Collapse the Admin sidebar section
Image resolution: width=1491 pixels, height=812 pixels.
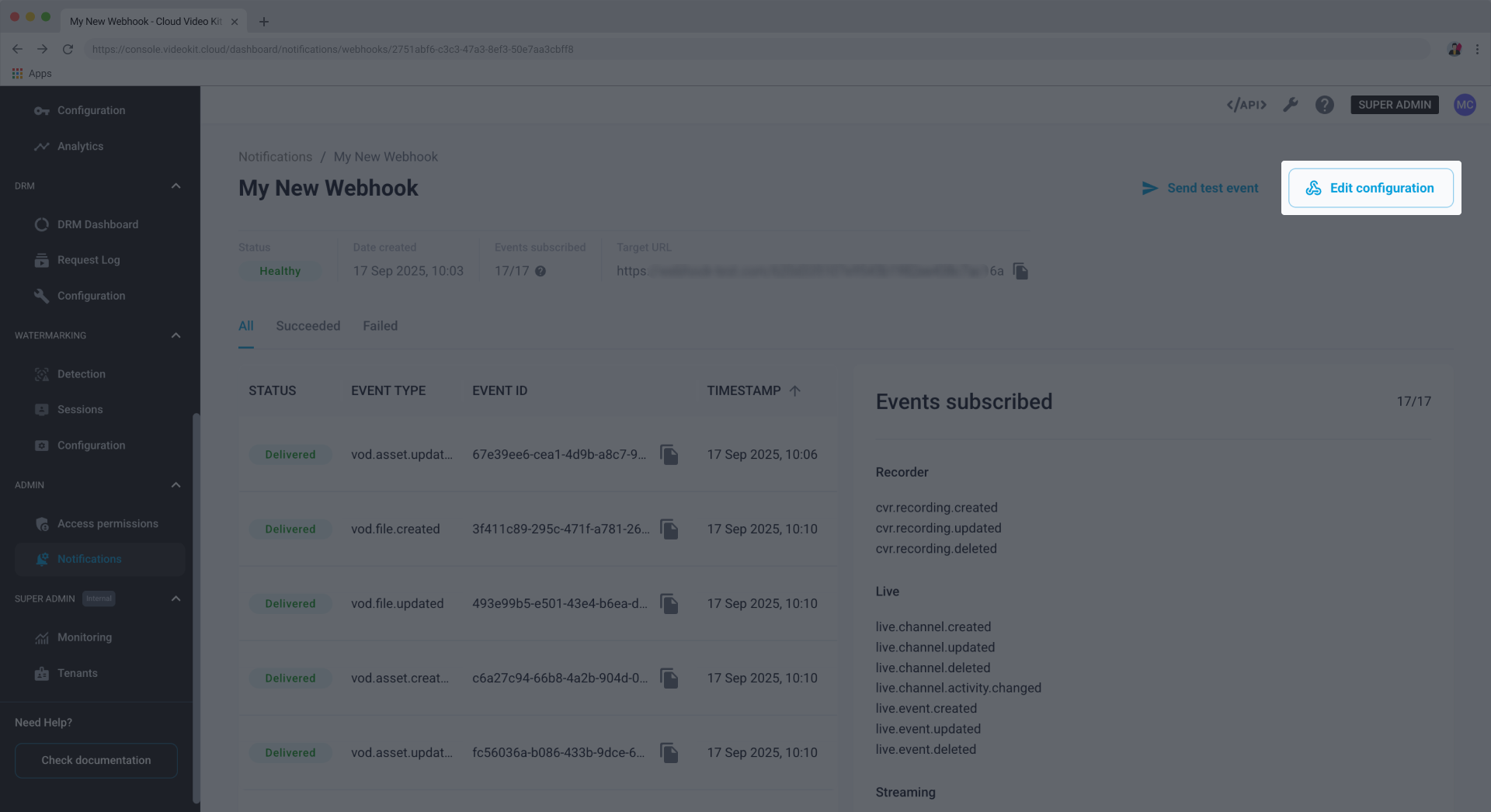pos(176,485)
